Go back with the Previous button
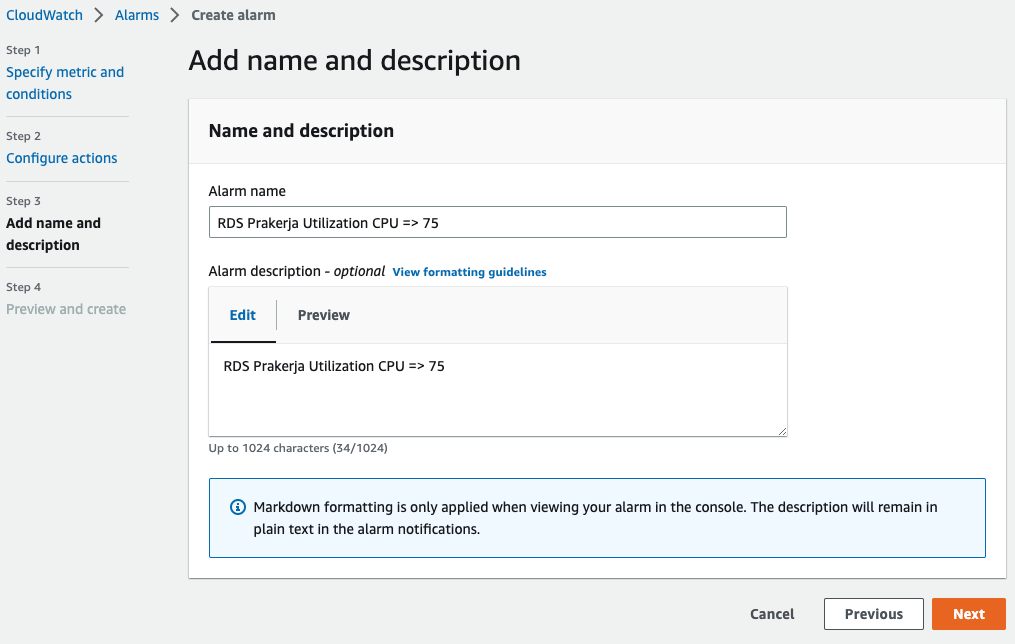1015x644 pixels. tap(873, 614)
